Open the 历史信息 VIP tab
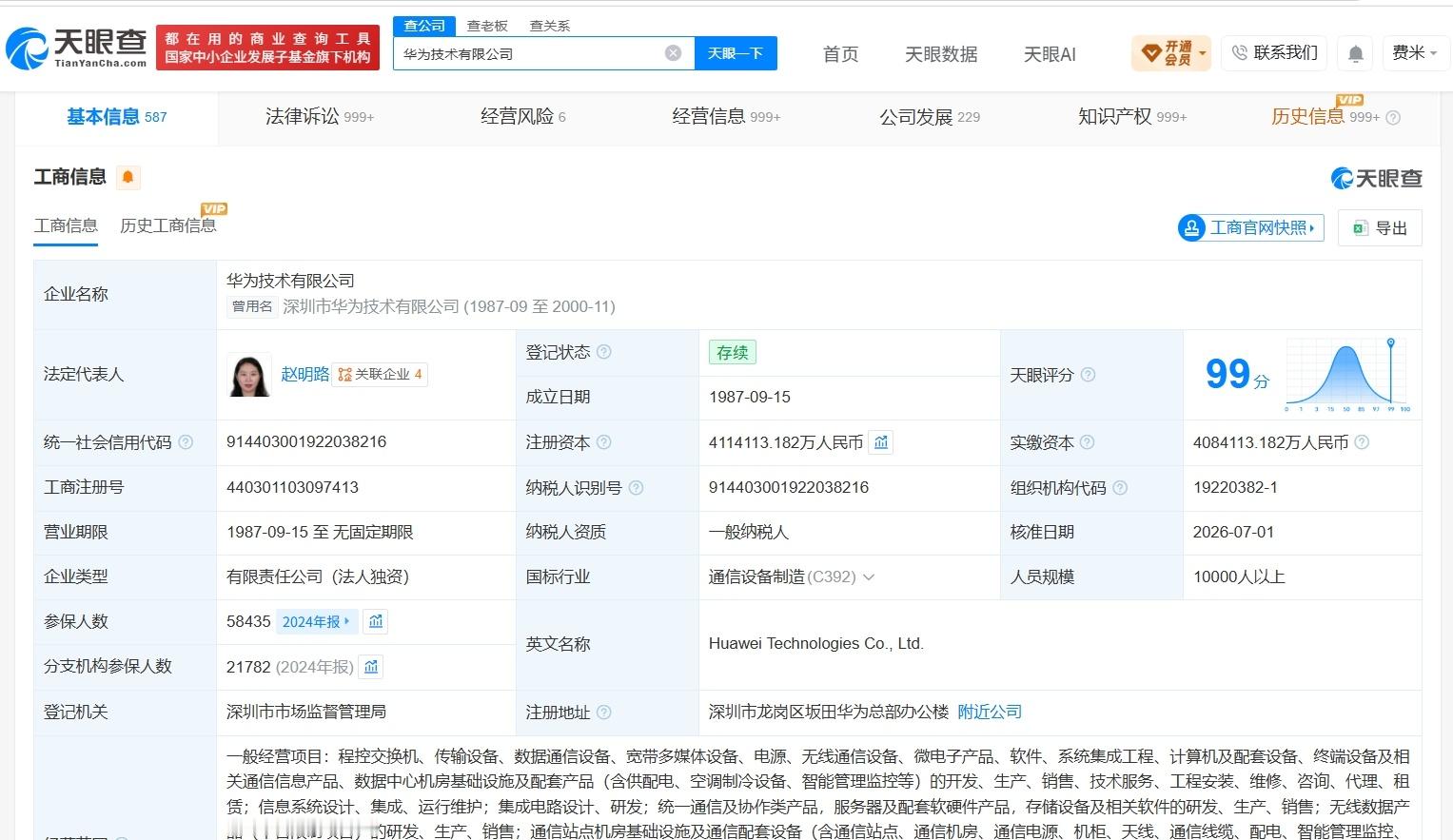Screen dimensions: 1453x840 click(x=1325, y=117)
